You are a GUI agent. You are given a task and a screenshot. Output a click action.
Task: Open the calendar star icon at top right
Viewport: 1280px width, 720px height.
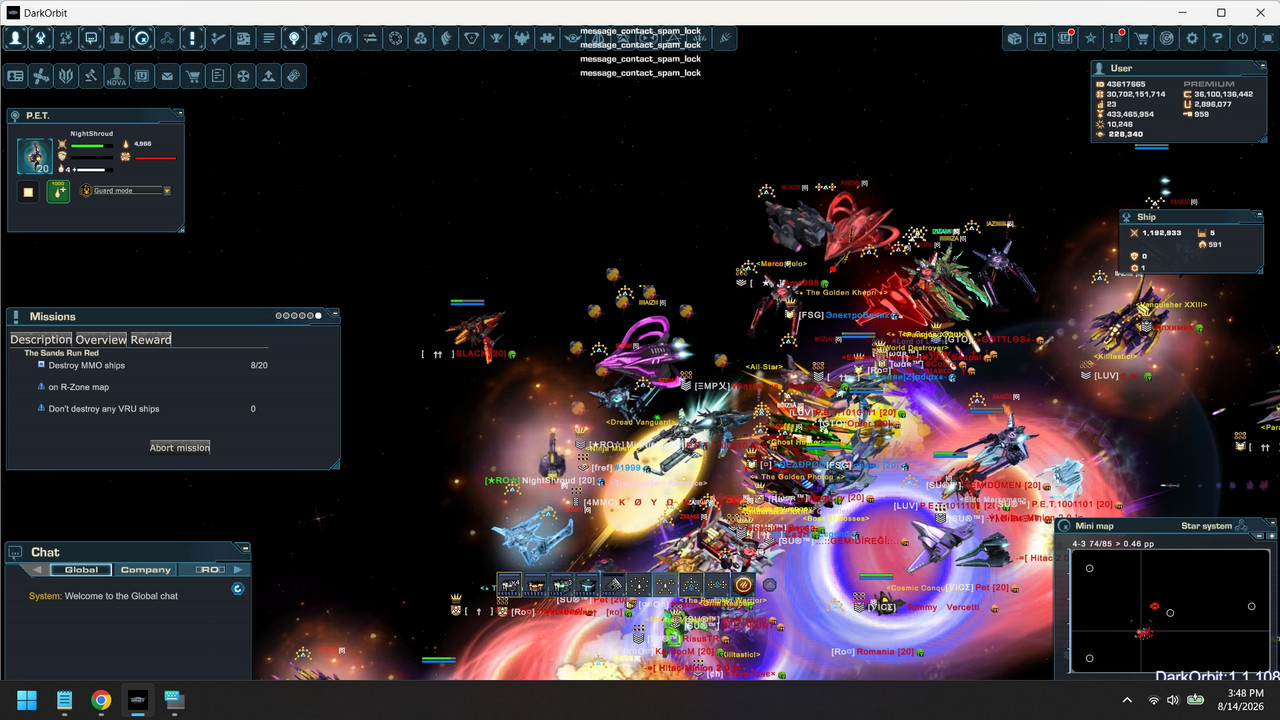pos(1040,39)
